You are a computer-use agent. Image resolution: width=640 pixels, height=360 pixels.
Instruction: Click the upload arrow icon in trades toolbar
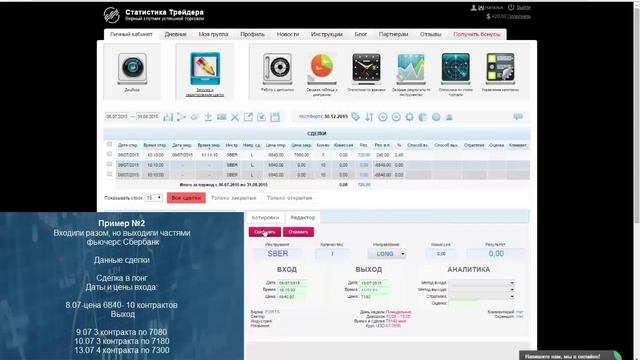pos(208,117)
